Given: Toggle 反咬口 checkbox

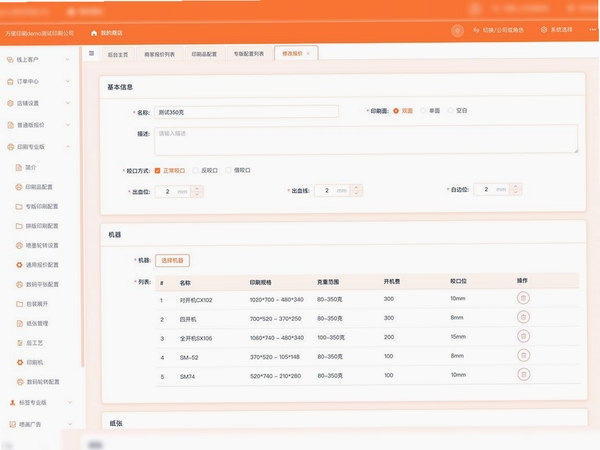Looking at the screenshot, I should [x=196, y=170].
